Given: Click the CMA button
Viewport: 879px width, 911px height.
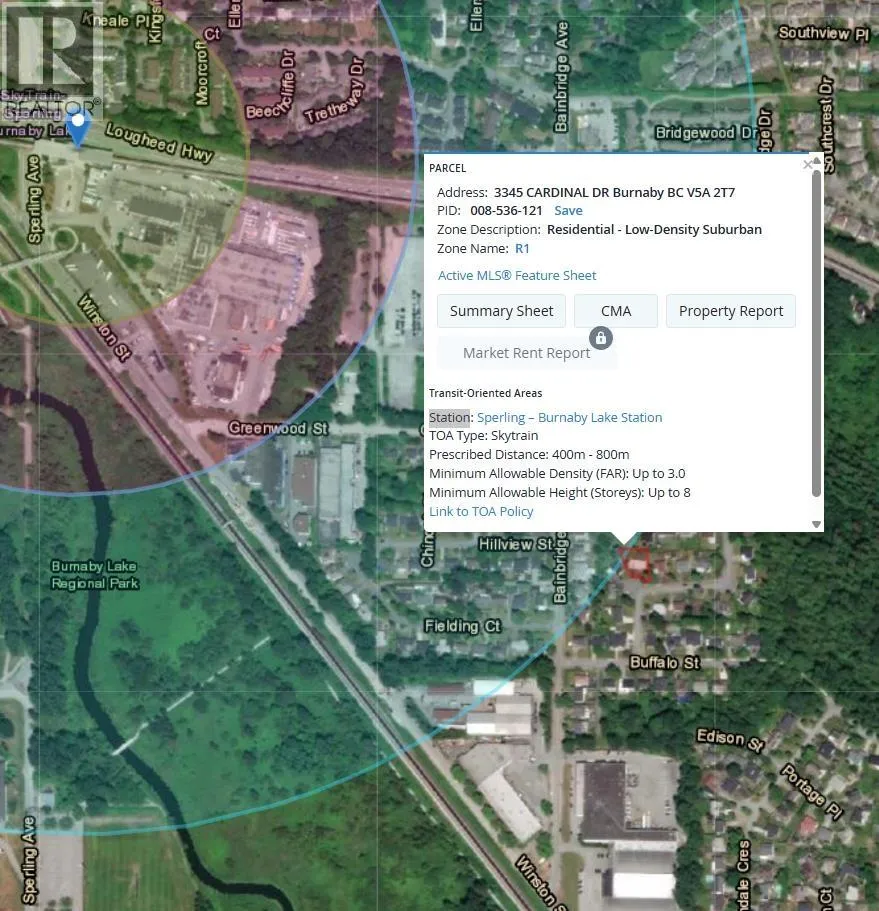Looking at the screenshot, I should tap(616, 311).
